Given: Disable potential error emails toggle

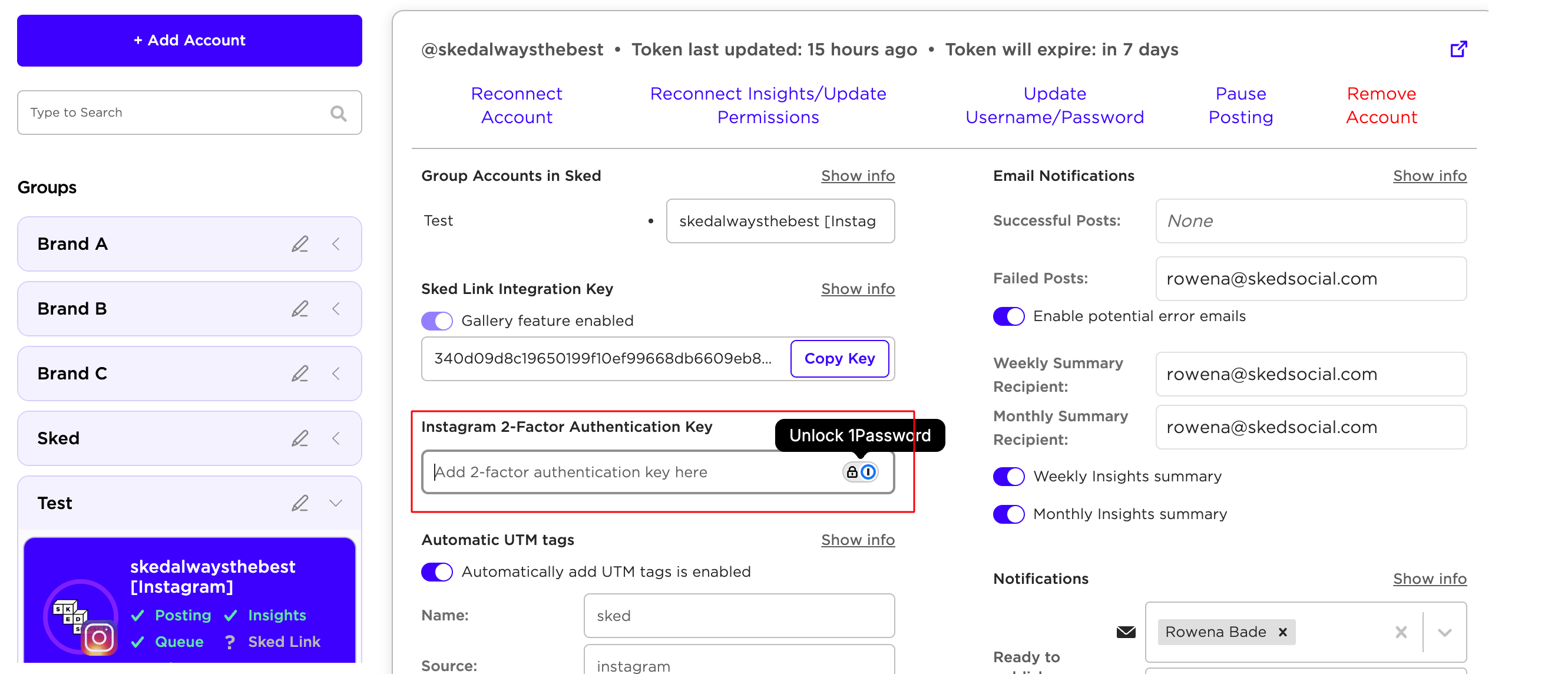Looking at the screenshot, I should [1008, 316].
